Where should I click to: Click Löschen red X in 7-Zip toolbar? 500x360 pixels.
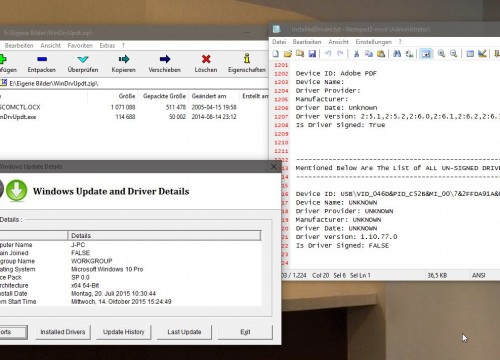coord(206,59)
